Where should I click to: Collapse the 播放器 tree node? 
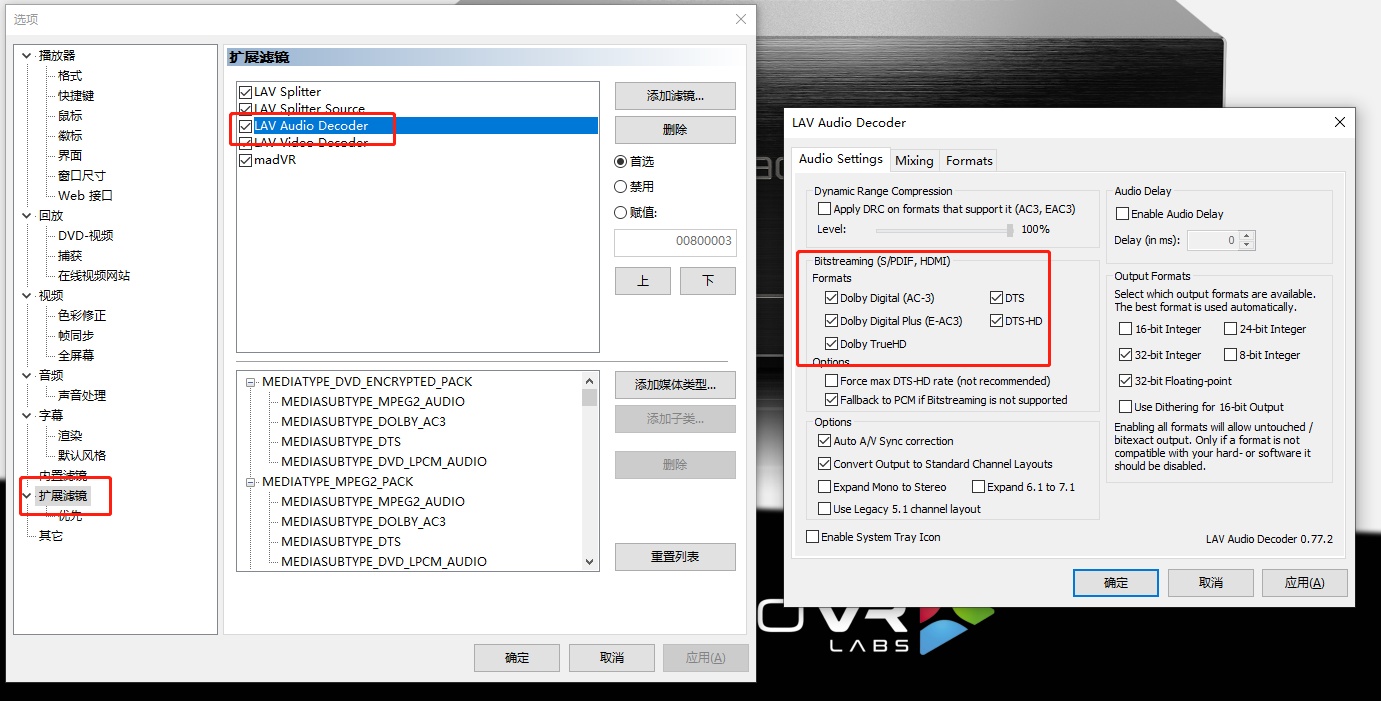(27, 56)
